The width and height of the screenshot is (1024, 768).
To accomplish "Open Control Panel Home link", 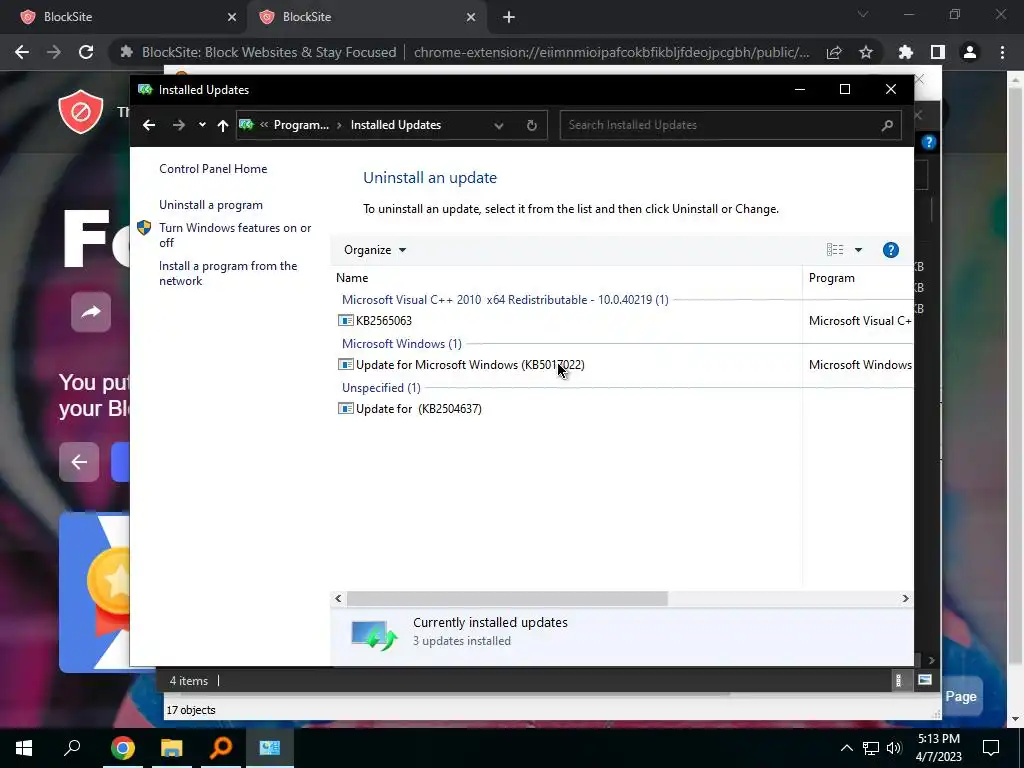I will point(213,168).
